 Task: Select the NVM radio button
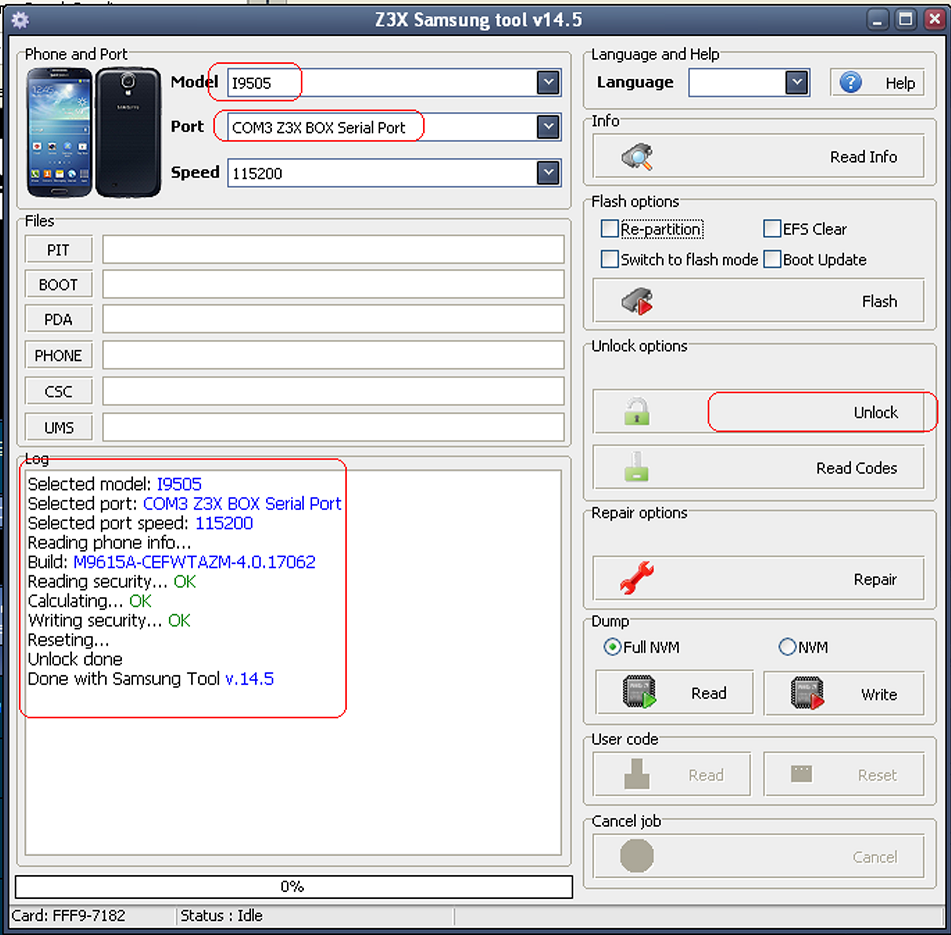pyautogui.click(x=787, y=647)
